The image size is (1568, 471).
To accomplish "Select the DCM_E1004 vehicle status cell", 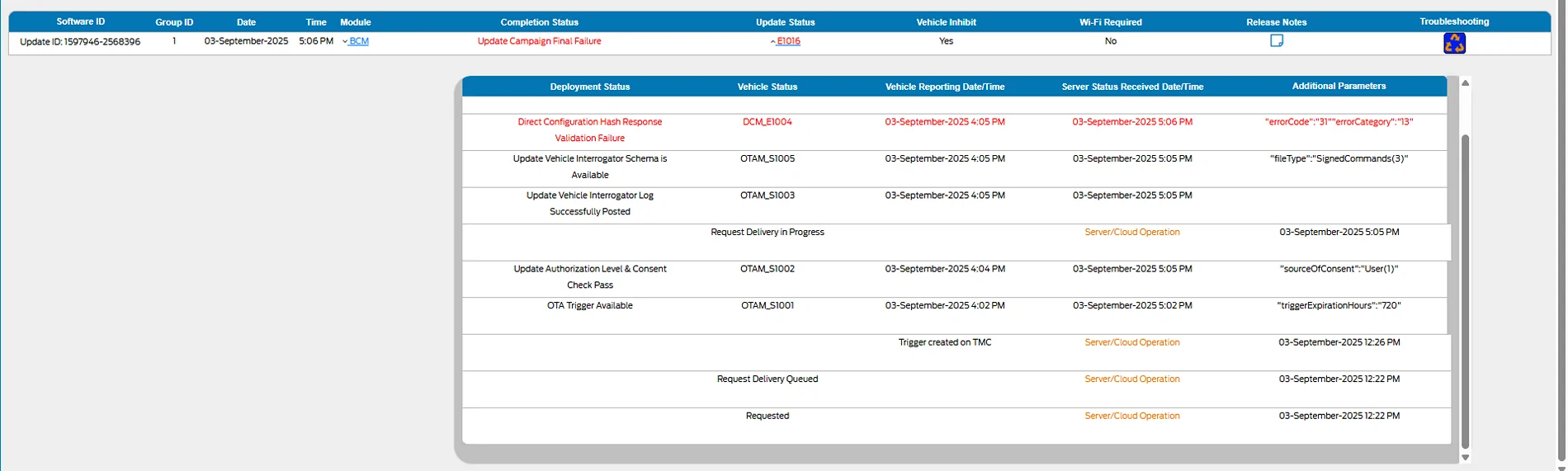I will 767,122.
